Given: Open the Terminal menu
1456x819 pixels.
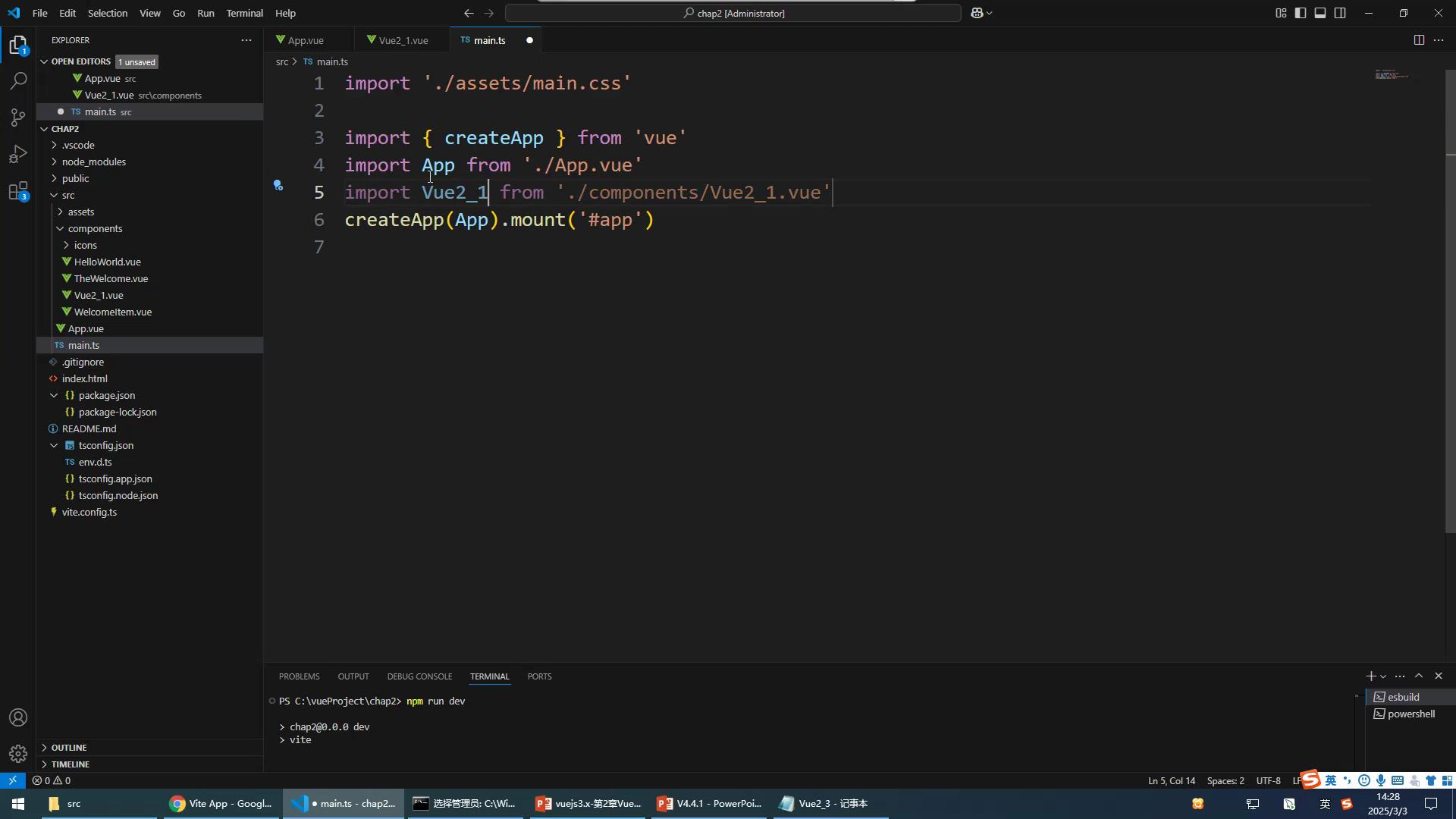Looking at the screenshot, I should (244, 13).
